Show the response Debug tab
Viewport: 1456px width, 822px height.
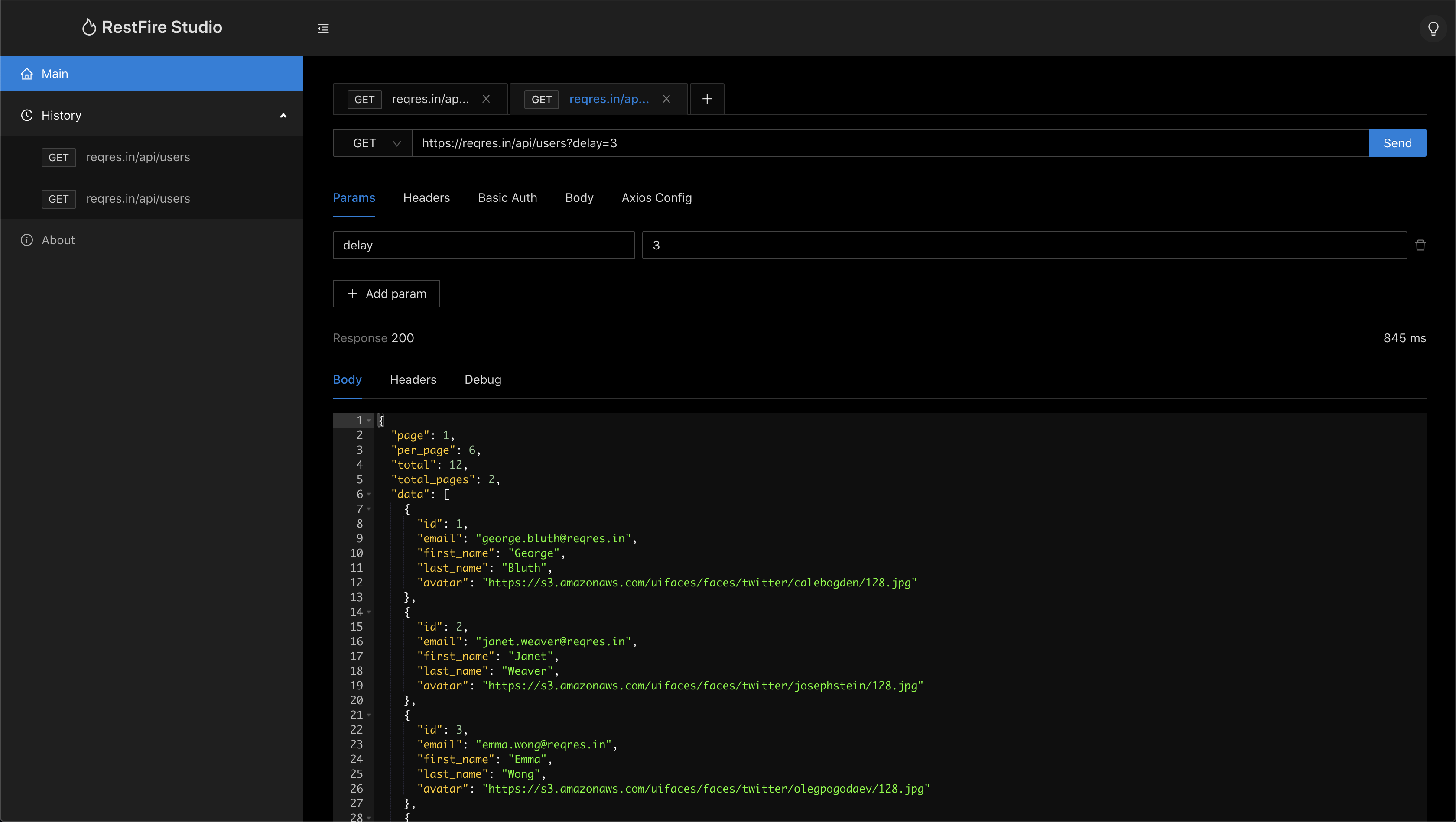482,380
